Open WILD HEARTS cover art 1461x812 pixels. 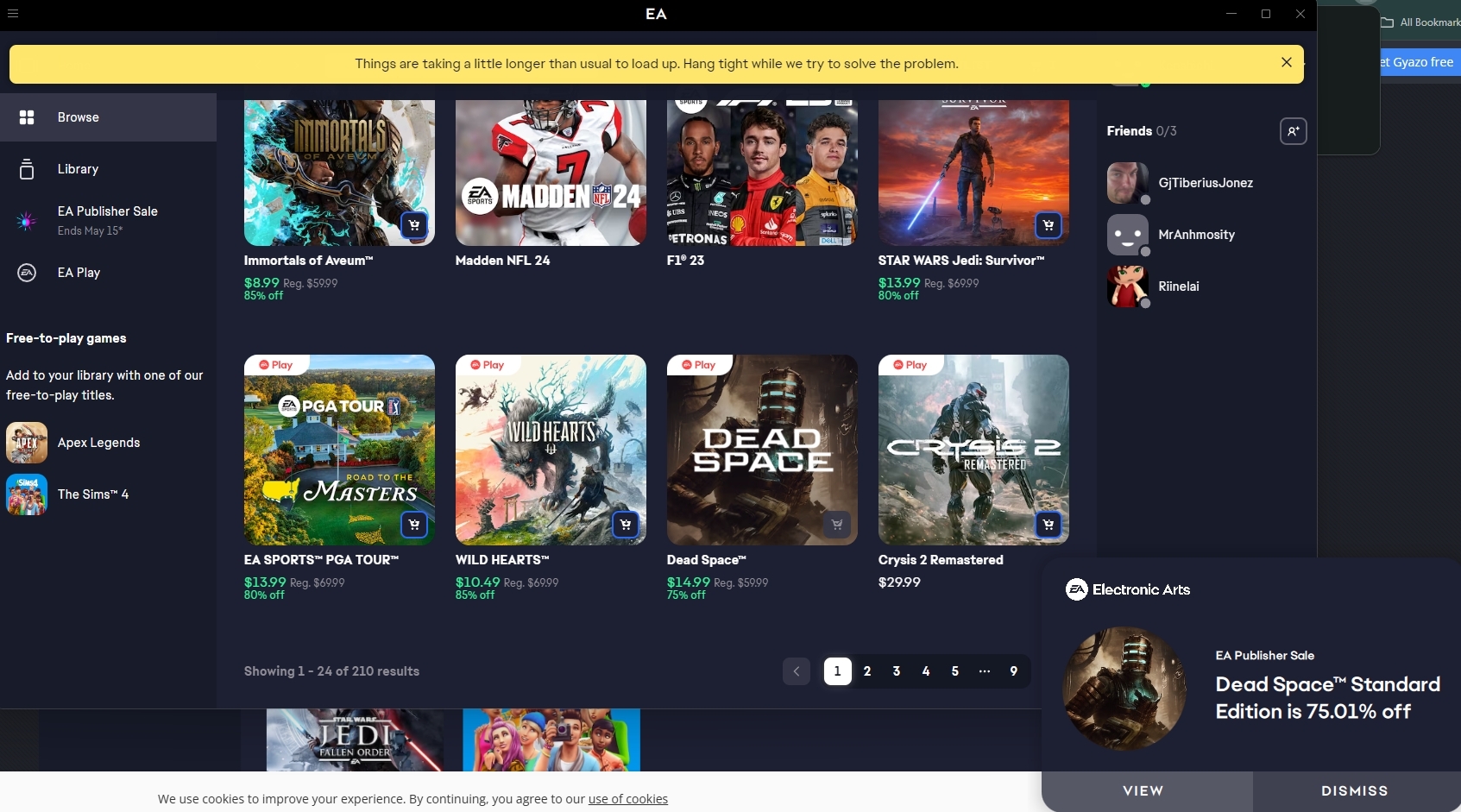tap(551, 450)
